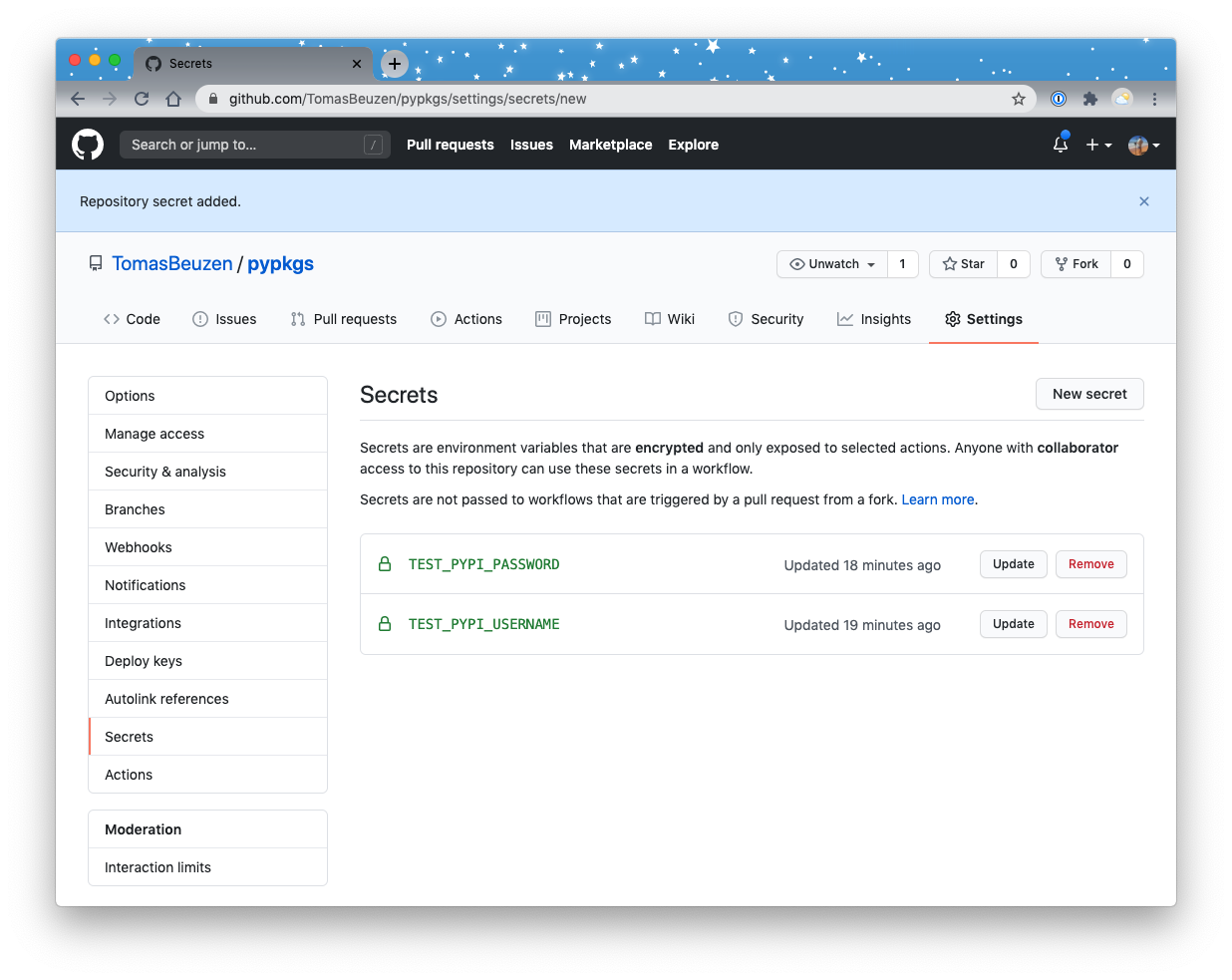Switch to the Wiki tab

click(670, 319)
